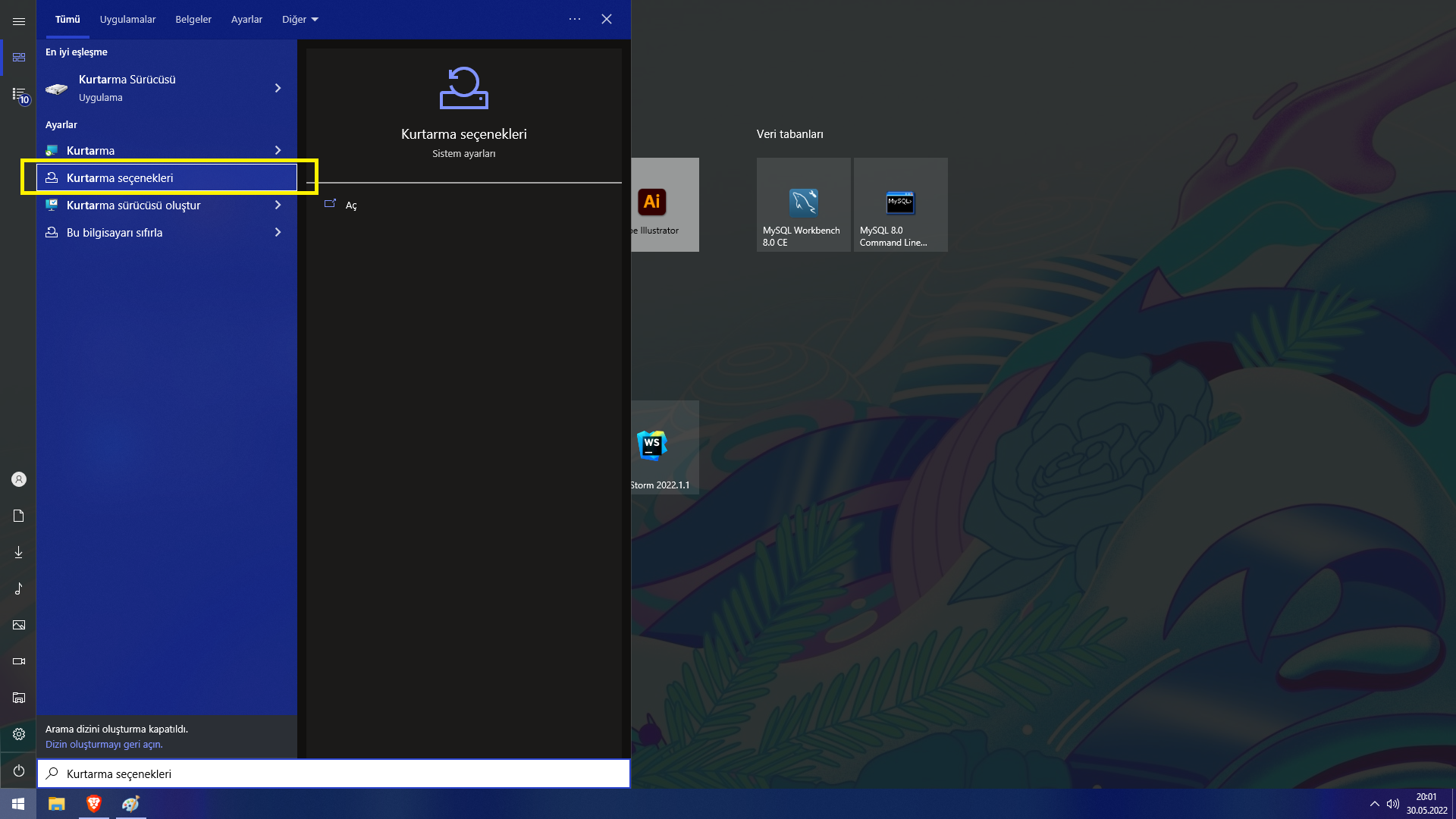Click the Music folder icon in the sidebar
The image size is (1456, 819).
point(19,588)
